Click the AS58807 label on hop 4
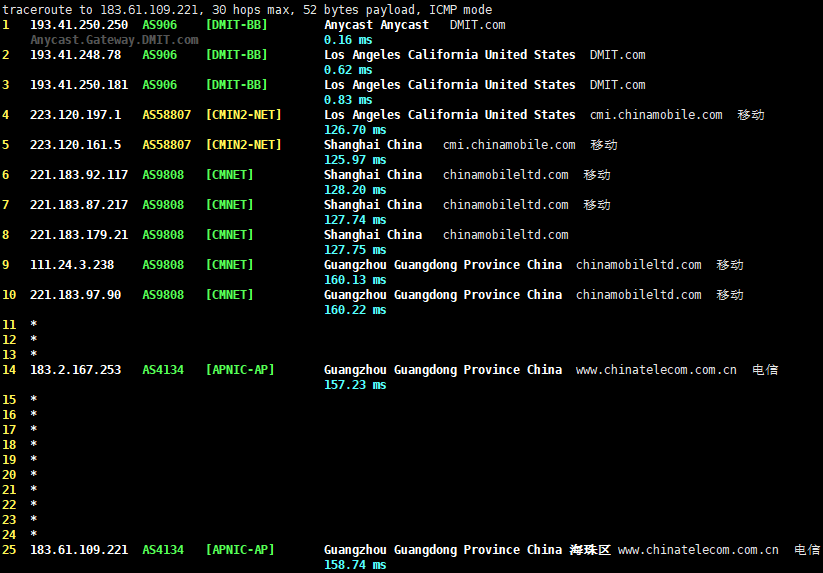This screenshot has width=823, height=573. 166,115
